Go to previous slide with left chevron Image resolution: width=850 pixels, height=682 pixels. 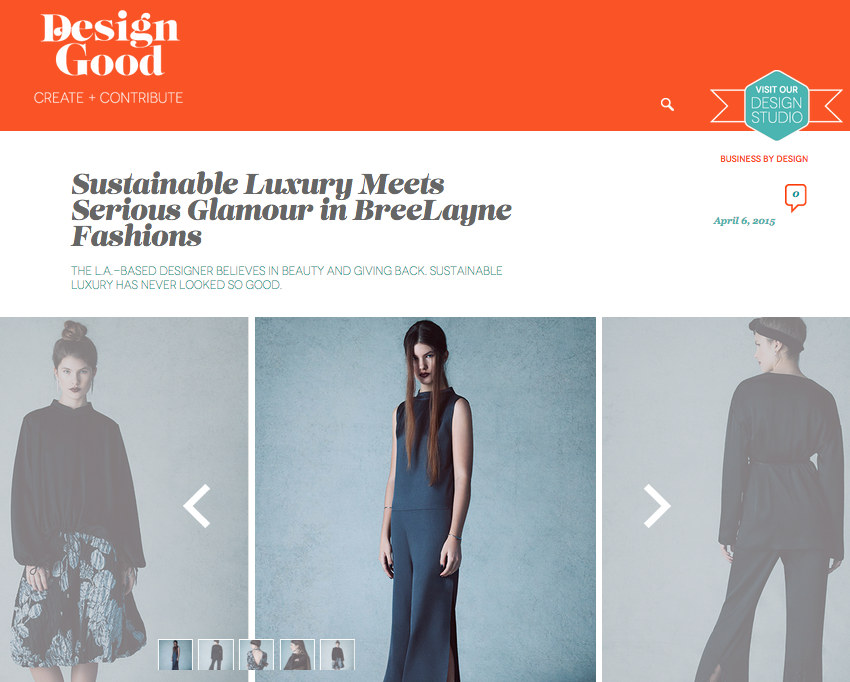click(197, 505)
